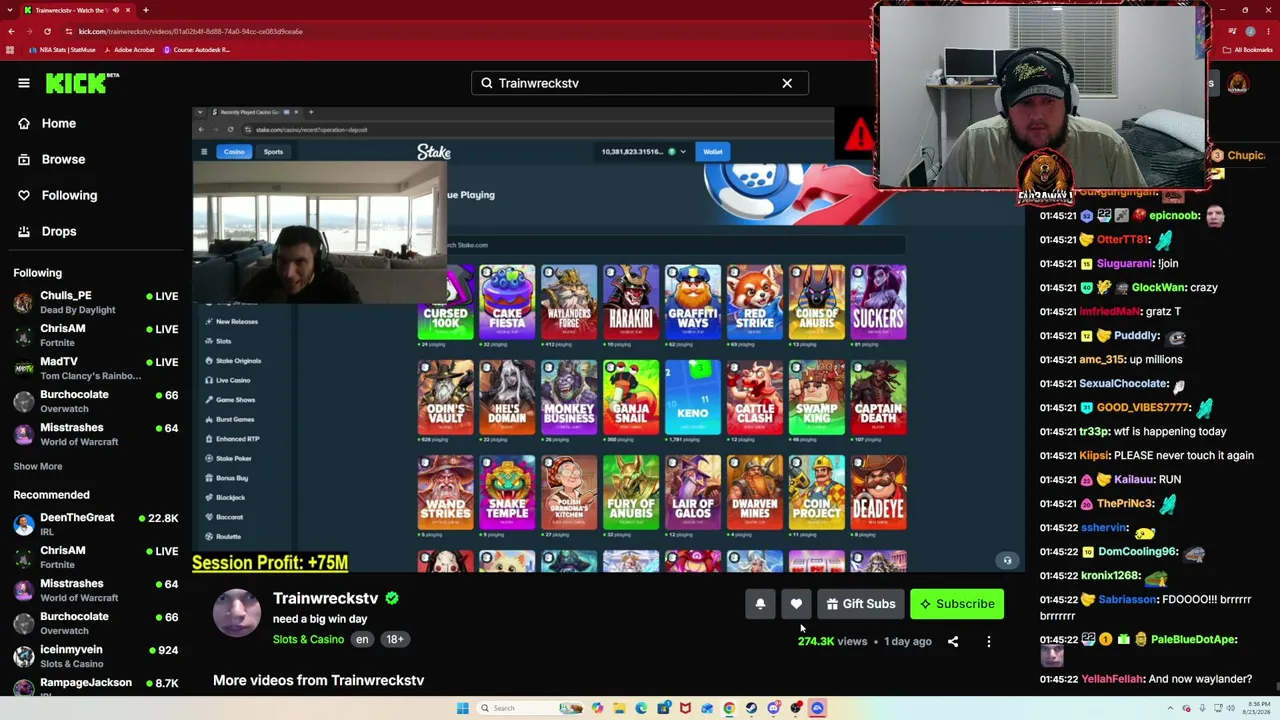The image size is (1280, 720).
Task: Click the Deadeye game tile
Action: (879, 493)
